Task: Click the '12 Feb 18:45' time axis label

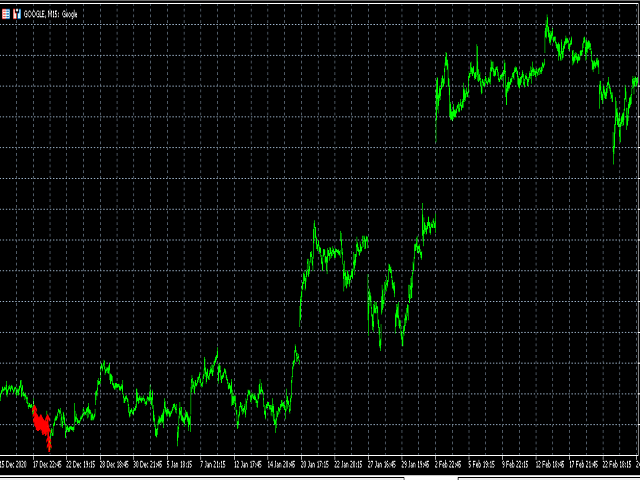Action: (549, 464)
